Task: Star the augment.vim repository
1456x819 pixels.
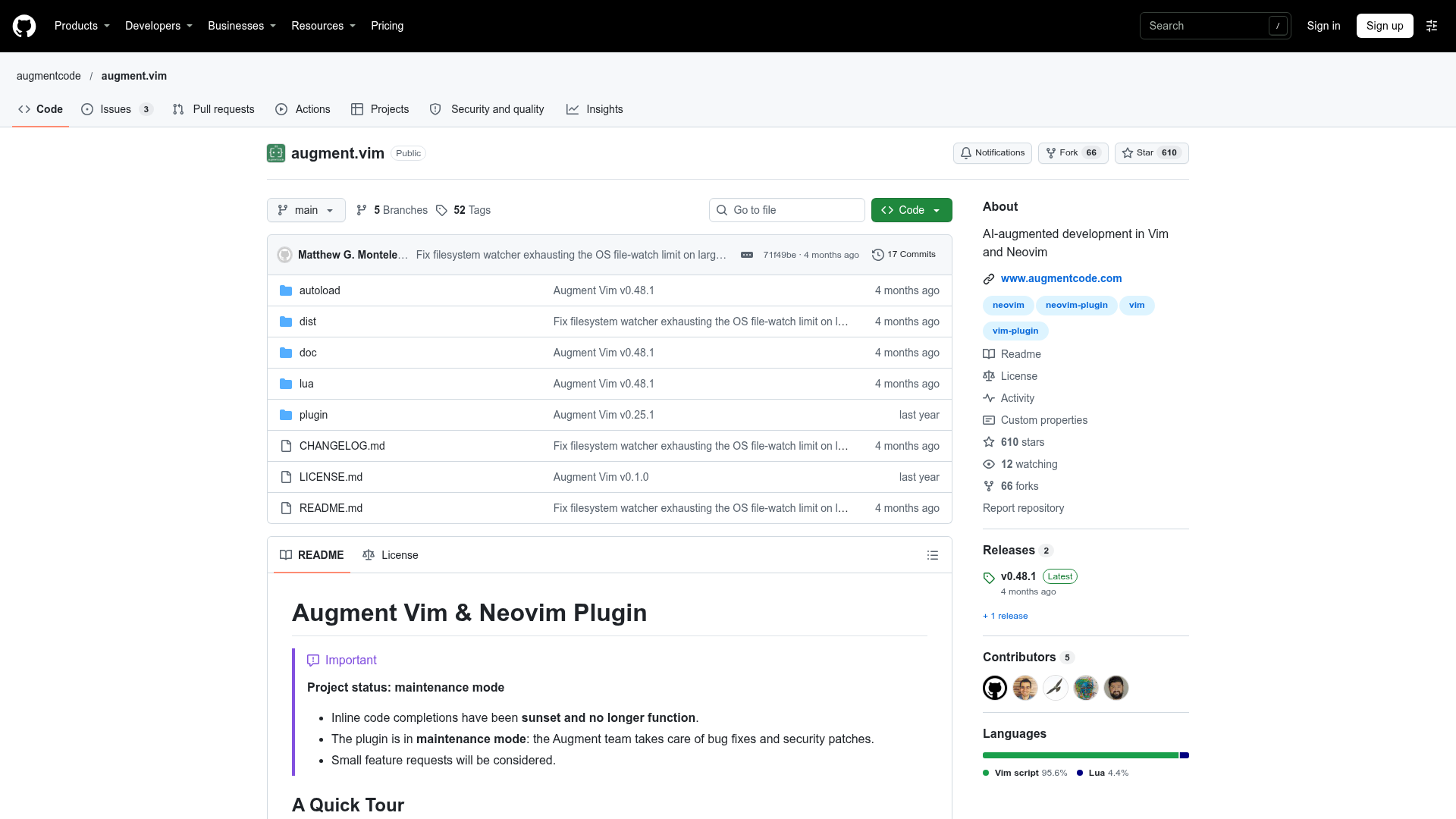Action: pyautogui.click(x=1151, y=153)
